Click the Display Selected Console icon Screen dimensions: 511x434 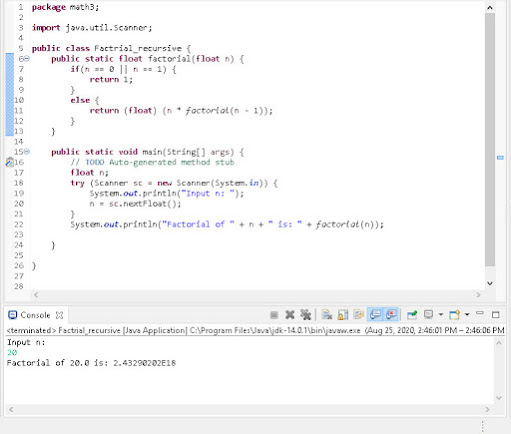tap(428, 314)
